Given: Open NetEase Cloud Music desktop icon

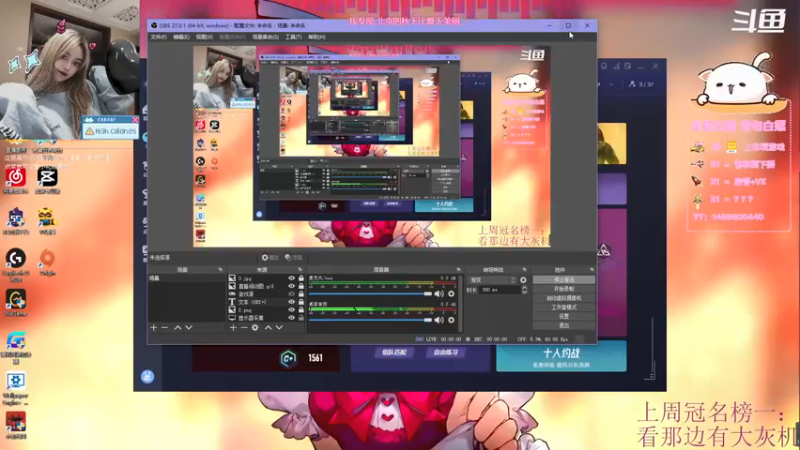Looking at the screenshot, I should 16,178.
